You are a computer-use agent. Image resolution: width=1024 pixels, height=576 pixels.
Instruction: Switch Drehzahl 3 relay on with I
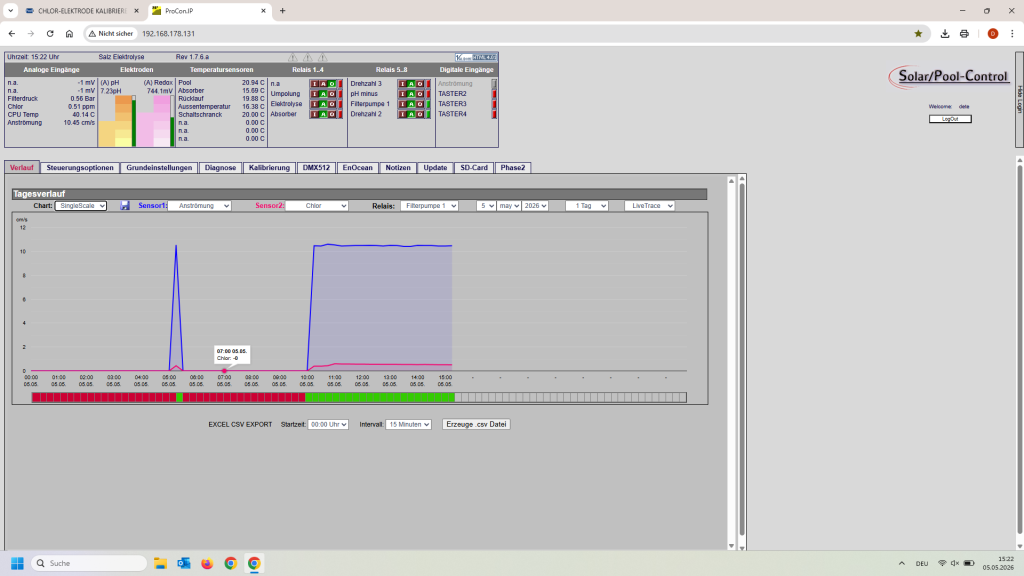[403, 84]
